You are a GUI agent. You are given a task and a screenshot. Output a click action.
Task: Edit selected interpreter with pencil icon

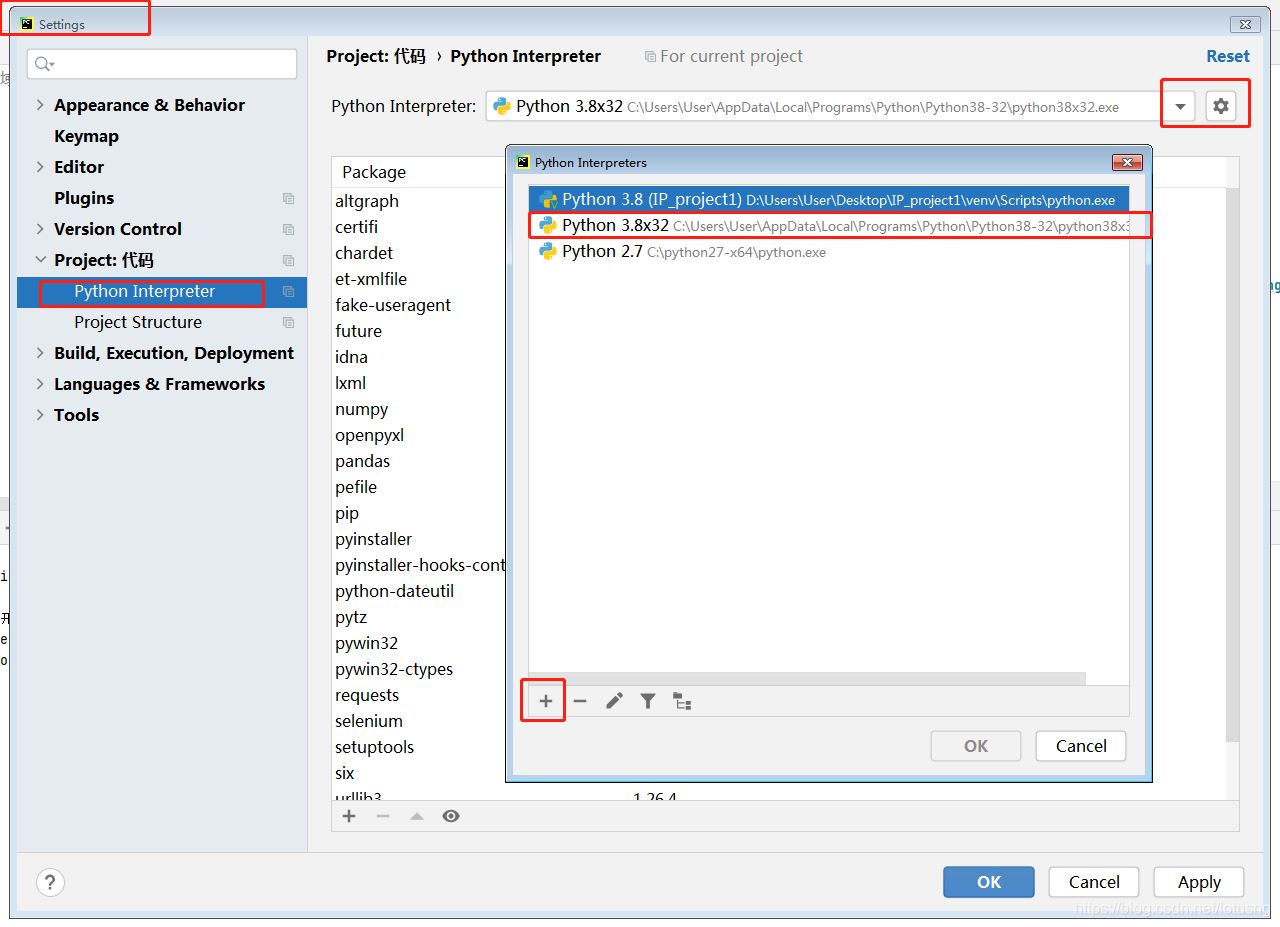point(614,701)
